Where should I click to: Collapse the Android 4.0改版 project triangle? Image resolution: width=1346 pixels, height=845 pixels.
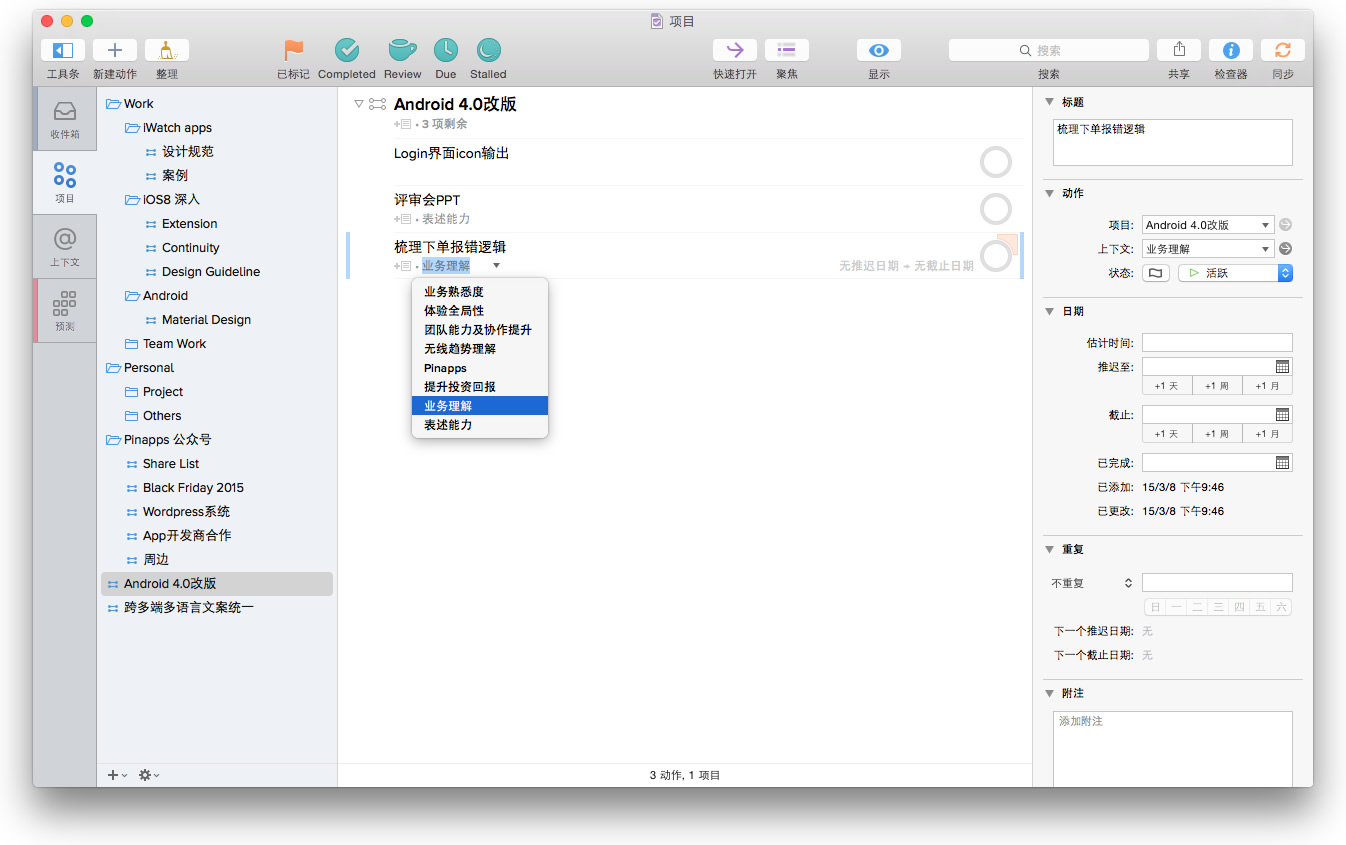359,104
